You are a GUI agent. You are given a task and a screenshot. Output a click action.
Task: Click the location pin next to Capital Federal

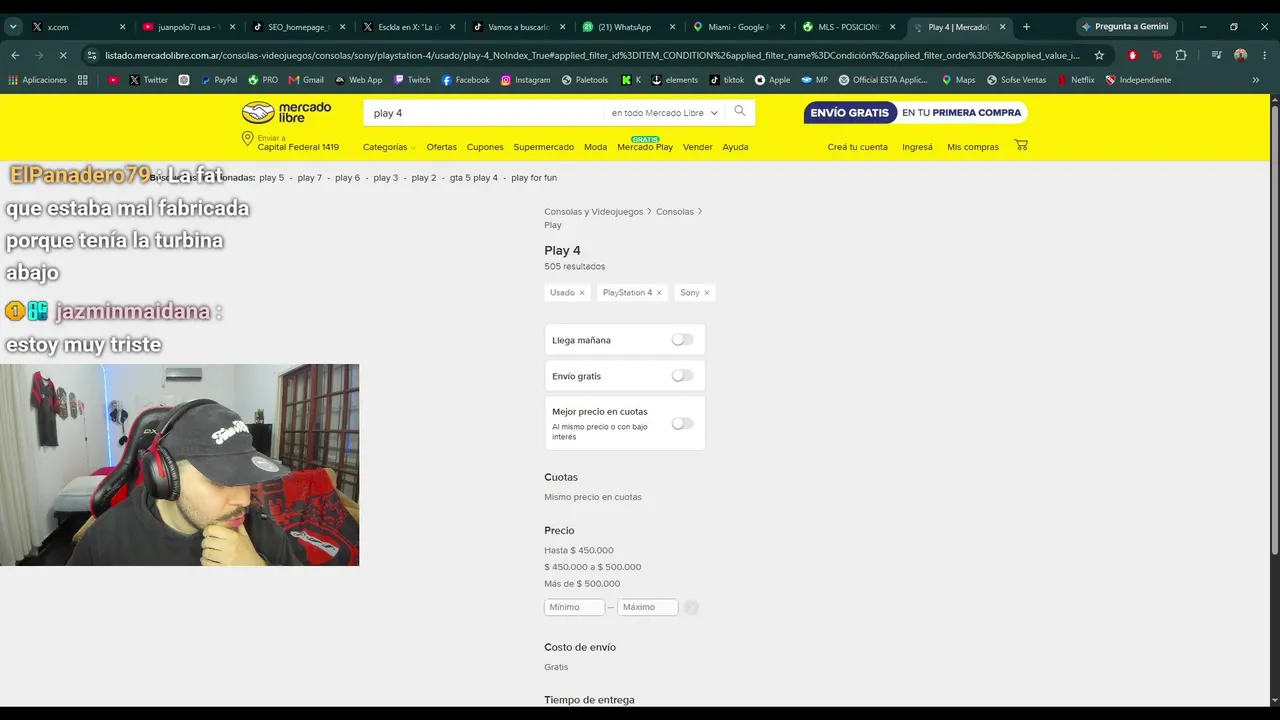tap(247, 139)
